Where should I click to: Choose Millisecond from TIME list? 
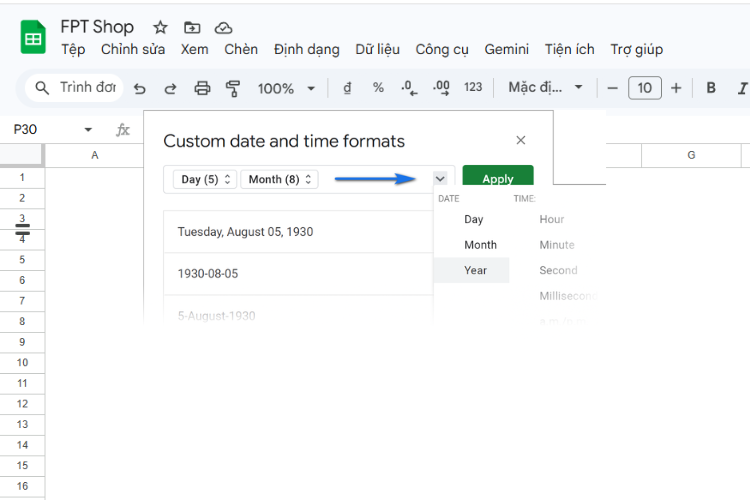tap(568, 296)
